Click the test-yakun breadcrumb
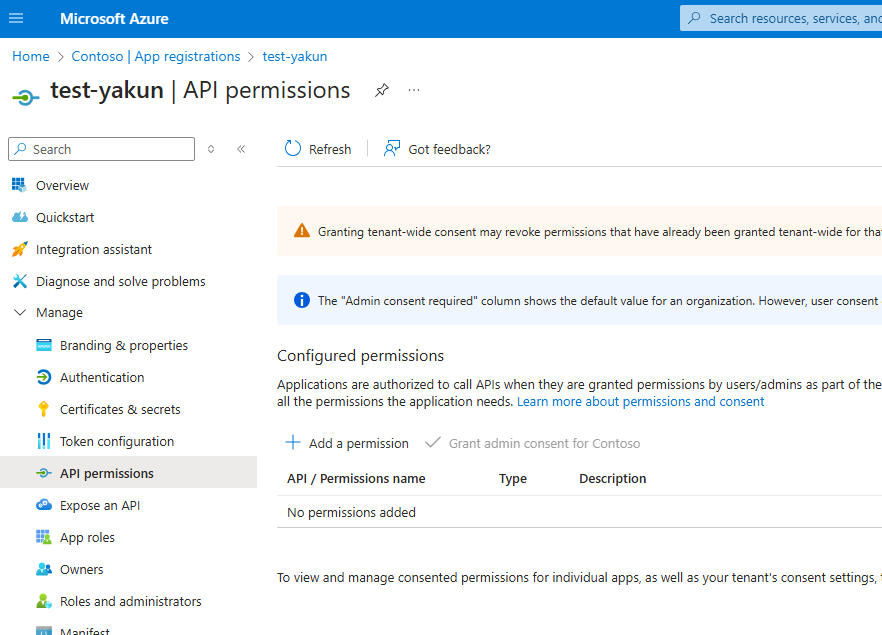Viewport: 882px width, 635px height. pos(295,56)
